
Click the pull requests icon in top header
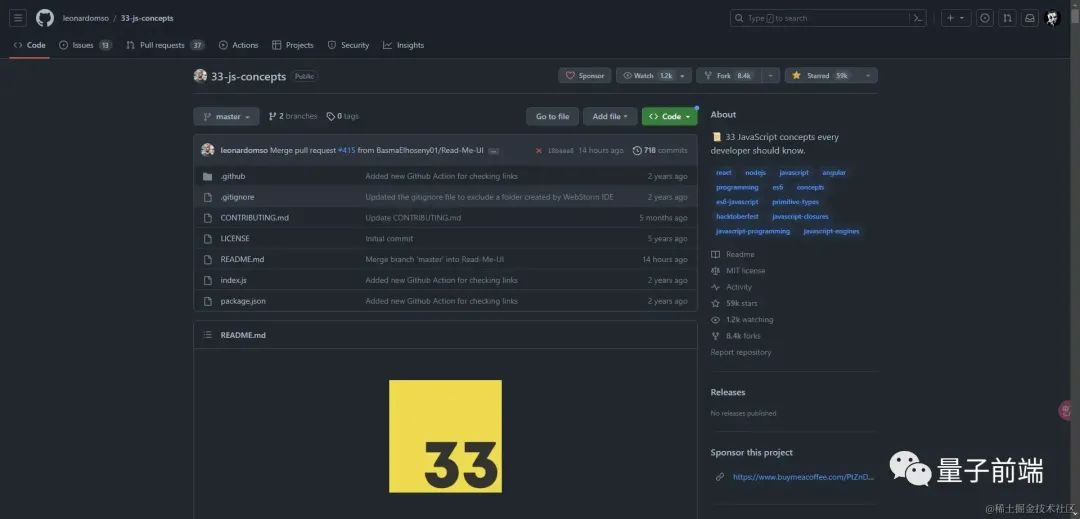1007,18
